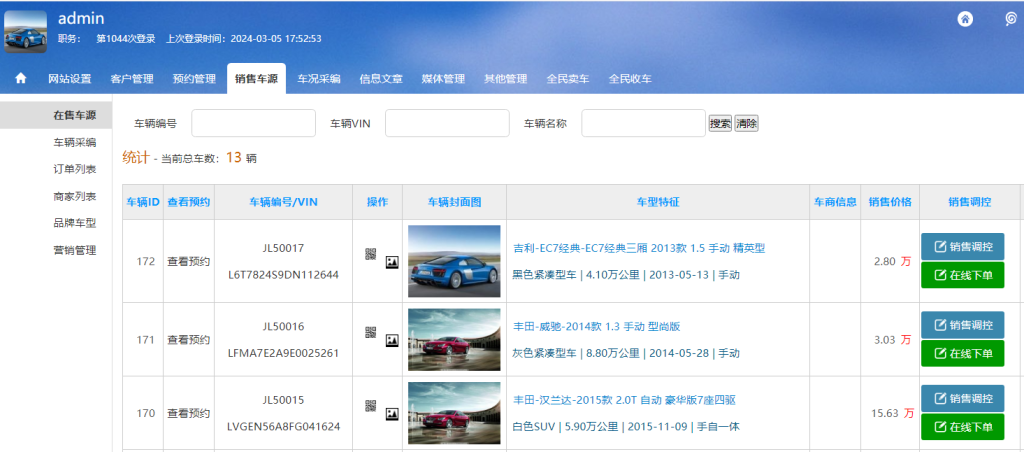
Task: Click the home icon in navigation bar
Action: [x=21, y=78]
